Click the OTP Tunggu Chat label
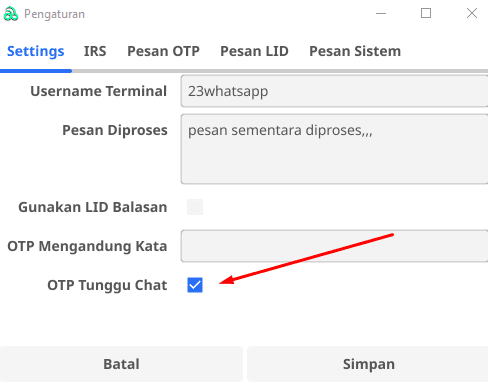 (x=107, y=285)
